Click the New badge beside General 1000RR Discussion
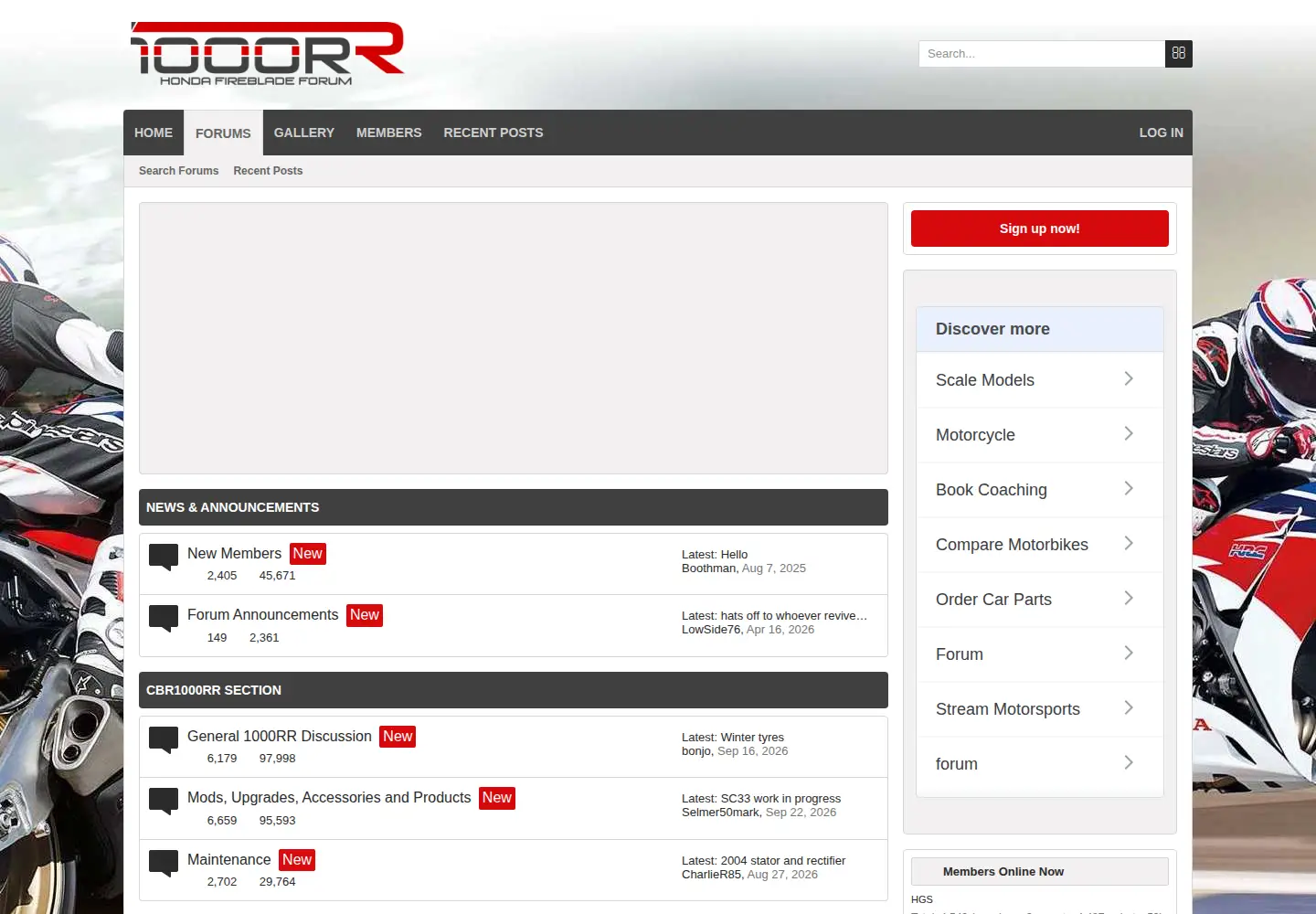The image size is (1316, 914). coord(398,737)
